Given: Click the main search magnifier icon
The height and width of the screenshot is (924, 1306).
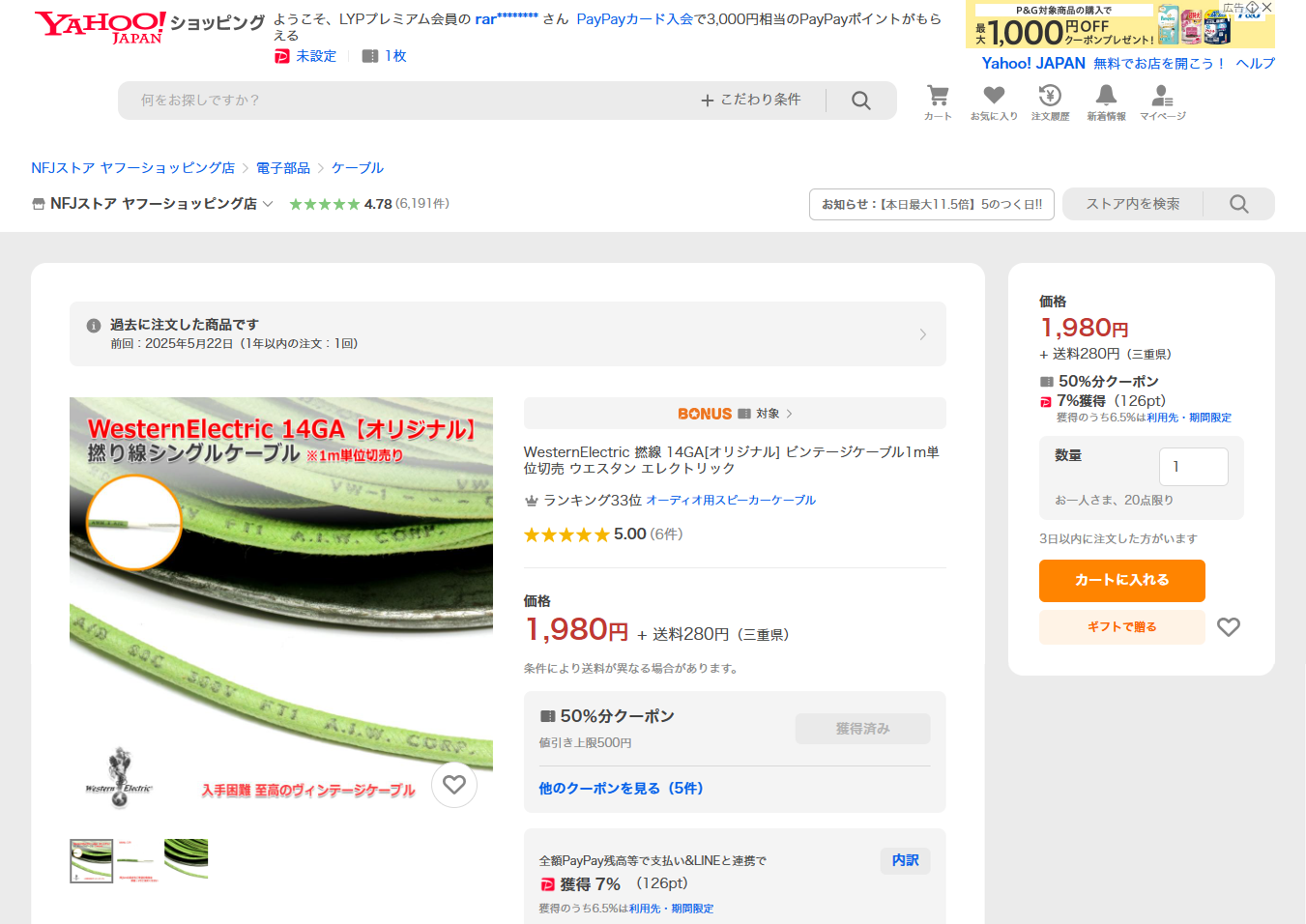Looking at the screenshot, I should tap(861, 101).
